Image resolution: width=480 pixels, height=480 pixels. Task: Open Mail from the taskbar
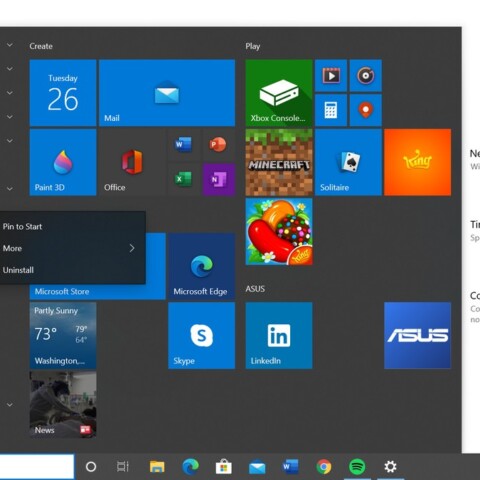pos(257,467)
